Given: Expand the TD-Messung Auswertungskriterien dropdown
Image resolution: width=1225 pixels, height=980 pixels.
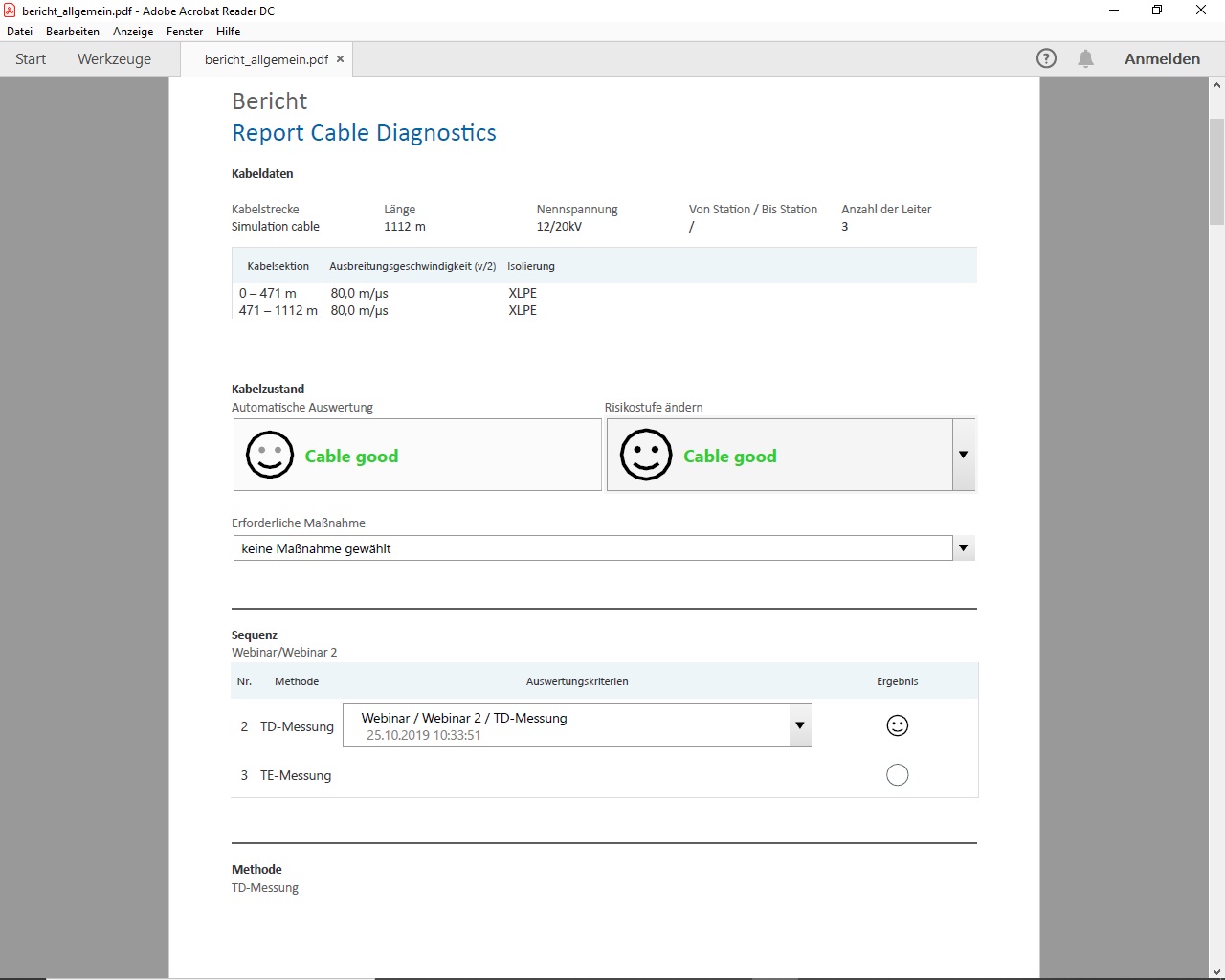Looking at the screenshot, I should coord(799,725).
